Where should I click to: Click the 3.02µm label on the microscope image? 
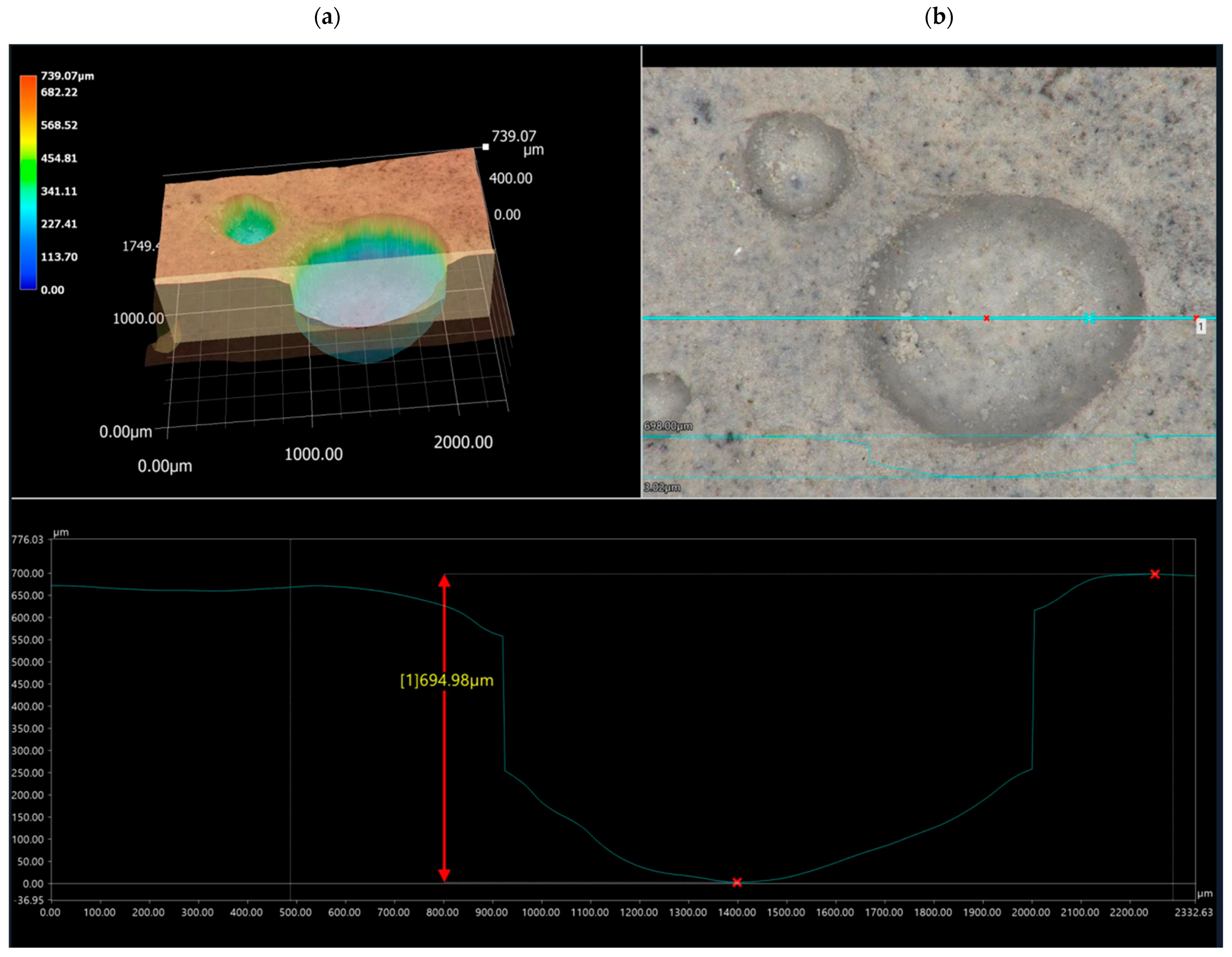point(662,487)
